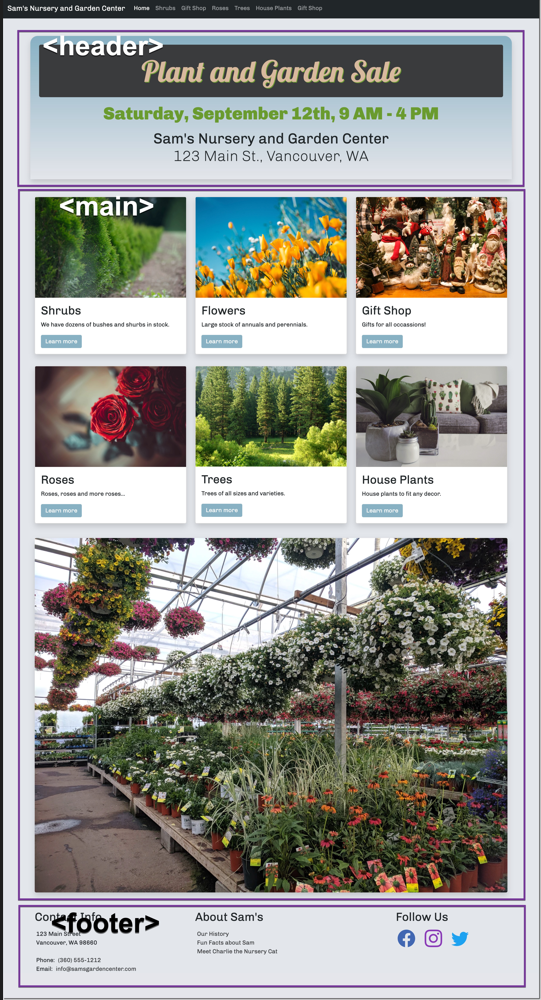
Task: Select Home in the top navigation
Action: click(x=142, y=8)
